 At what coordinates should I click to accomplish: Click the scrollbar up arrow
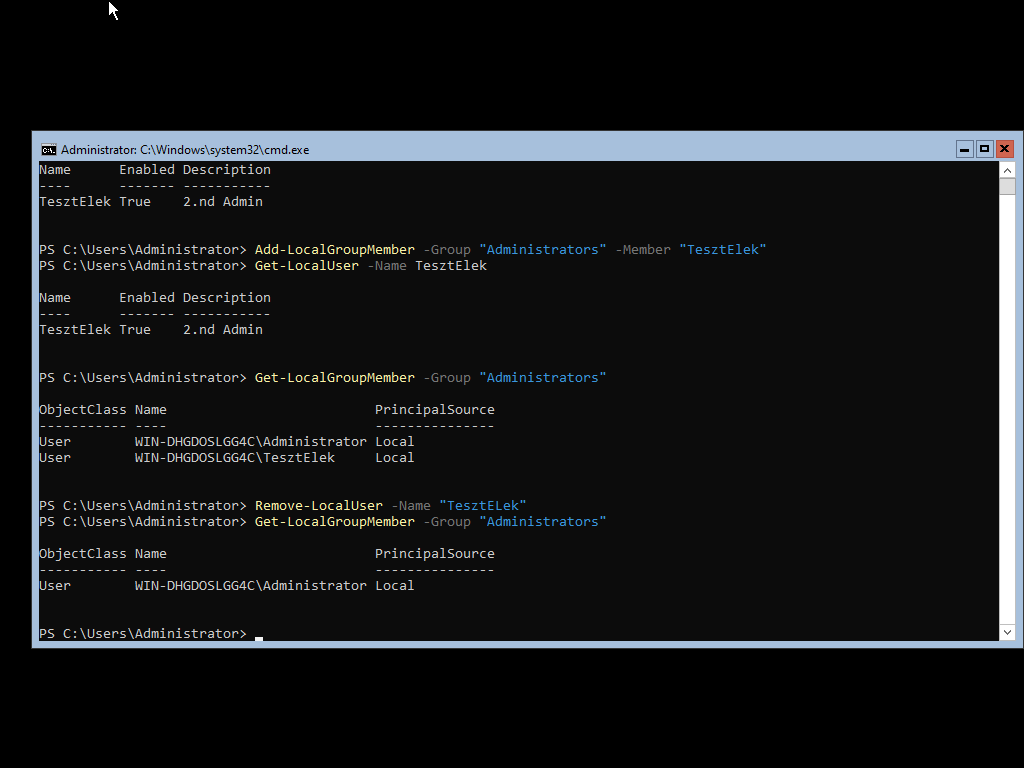pos(1007,170)
